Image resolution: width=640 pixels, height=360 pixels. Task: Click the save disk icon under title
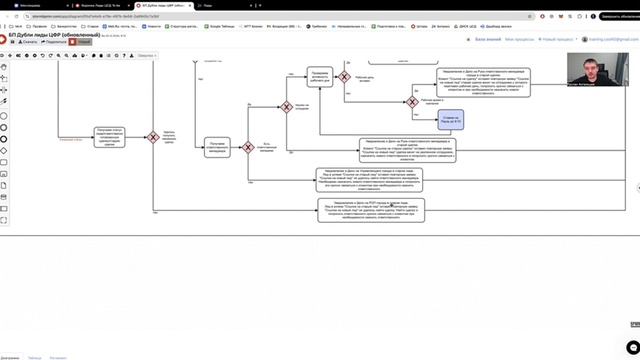12,42
